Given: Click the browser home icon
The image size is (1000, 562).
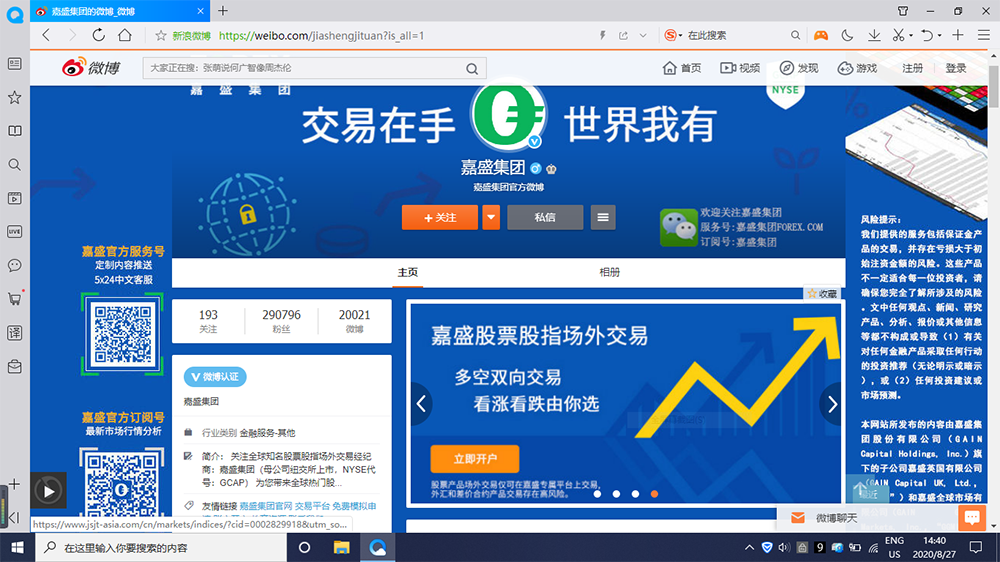Looking at the screenshot, I should pyautogui.click(x=125, y=35).
